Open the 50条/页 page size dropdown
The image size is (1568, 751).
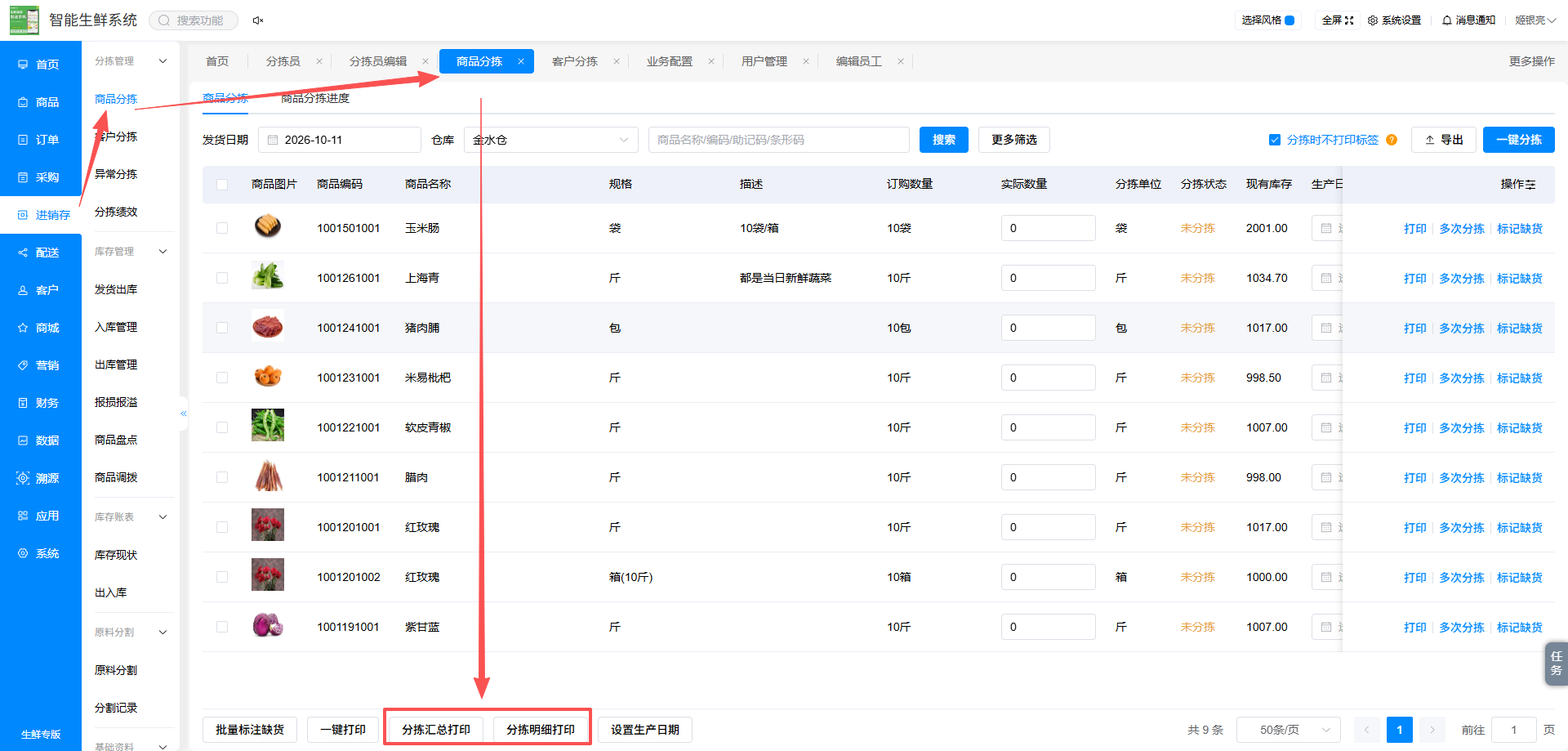(1289, 730)
